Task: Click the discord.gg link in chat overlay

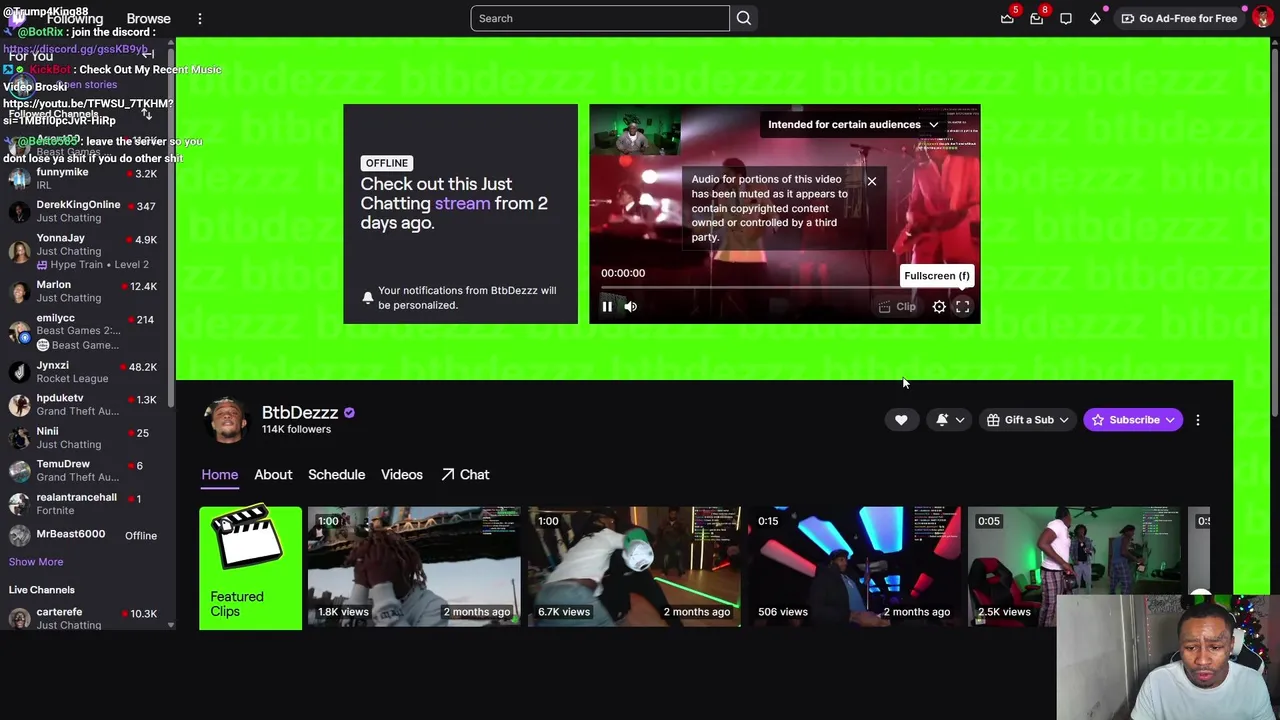Action: click(76, 49)
